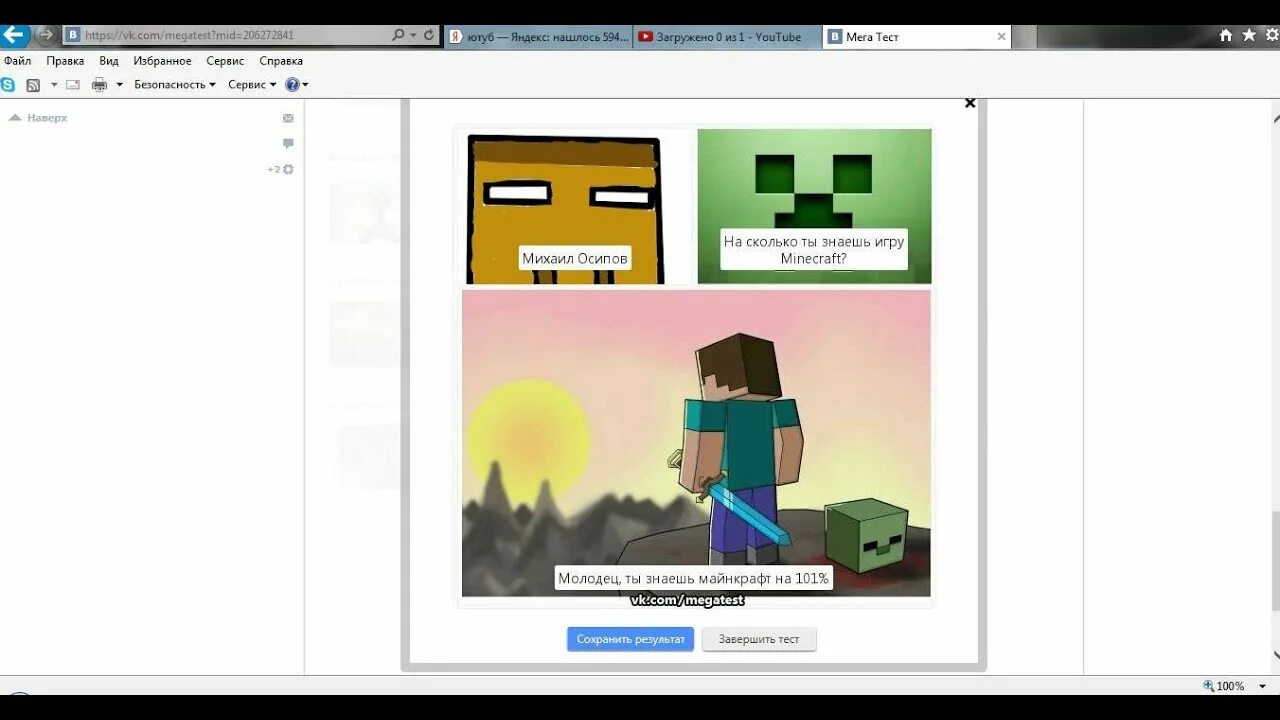
Task: Click 'Молодец, ты знаешь майнкрафт на 101%' caption
Action: [694, 578]
